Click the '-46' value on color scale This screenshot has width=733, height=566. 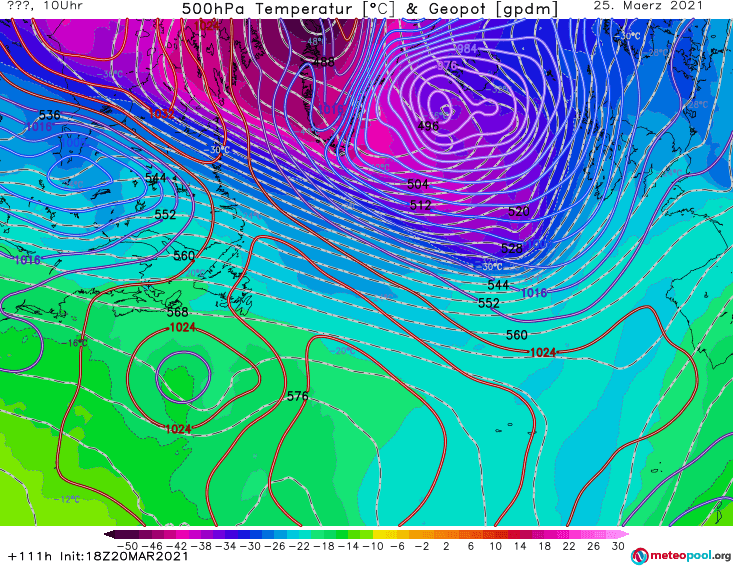(x=151, y=546)
